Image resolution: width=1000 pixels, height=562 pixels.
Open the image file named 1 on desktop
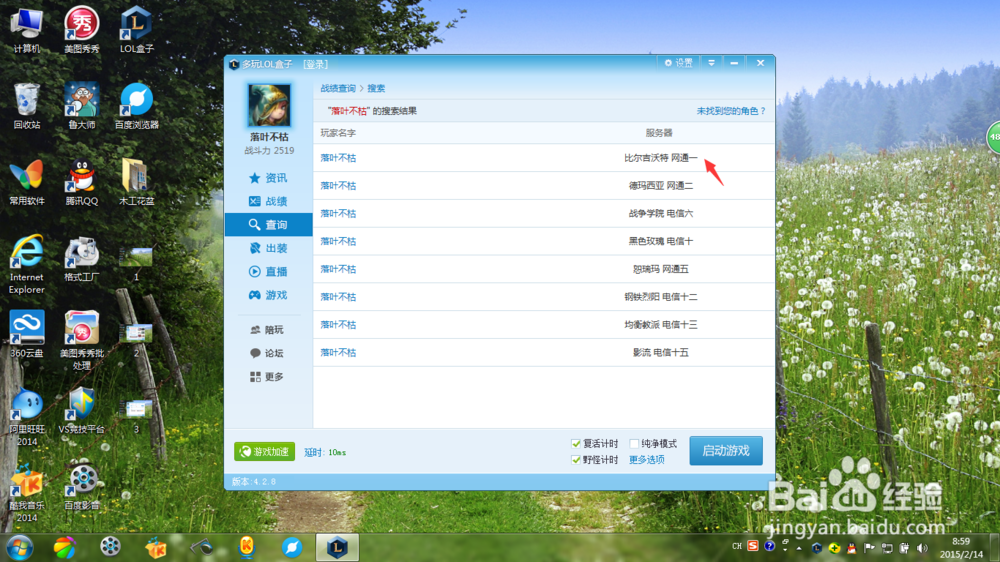[x=136, y=263]
